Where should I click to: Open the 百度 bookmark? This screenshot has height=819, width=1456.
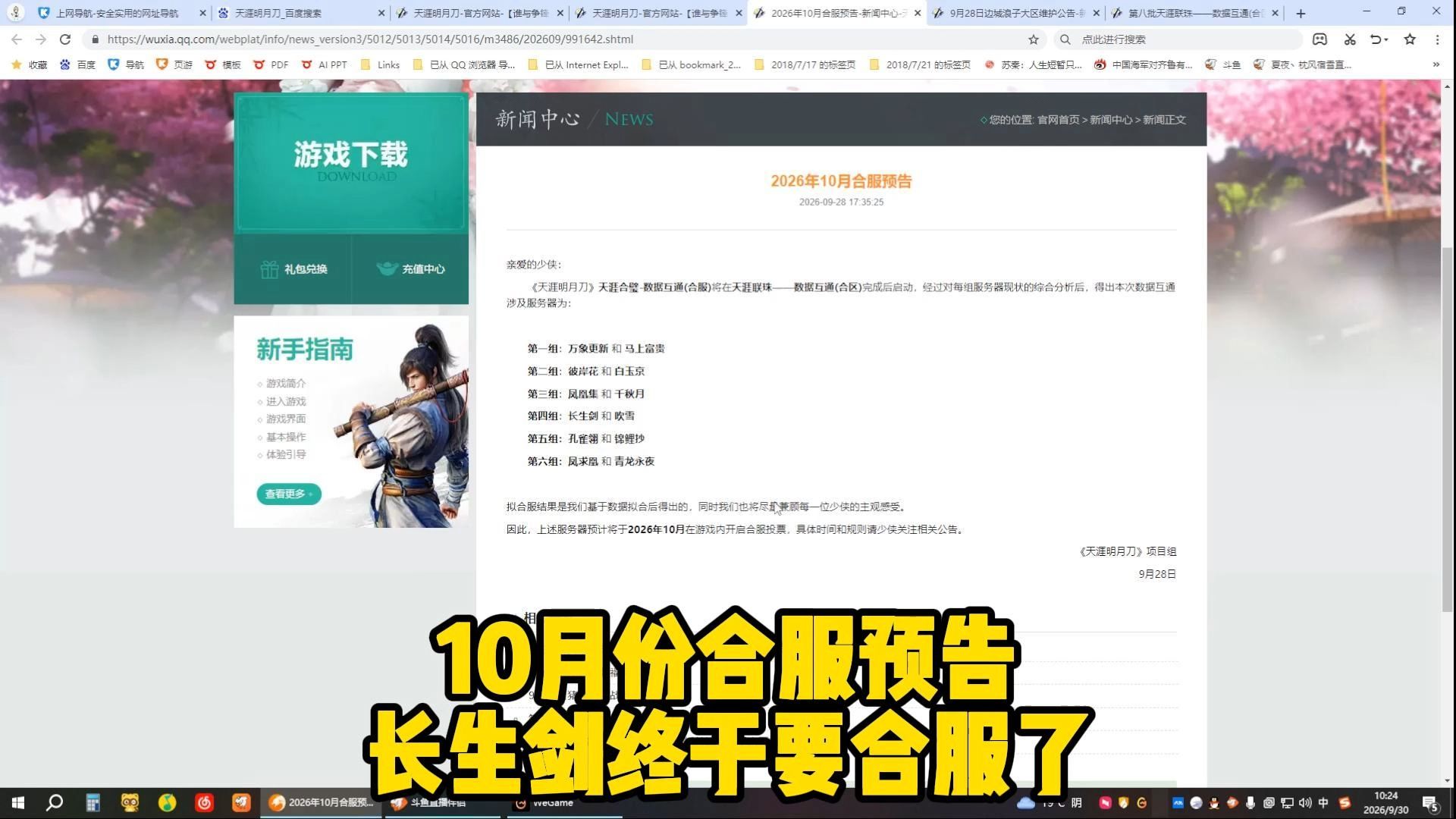77,64
